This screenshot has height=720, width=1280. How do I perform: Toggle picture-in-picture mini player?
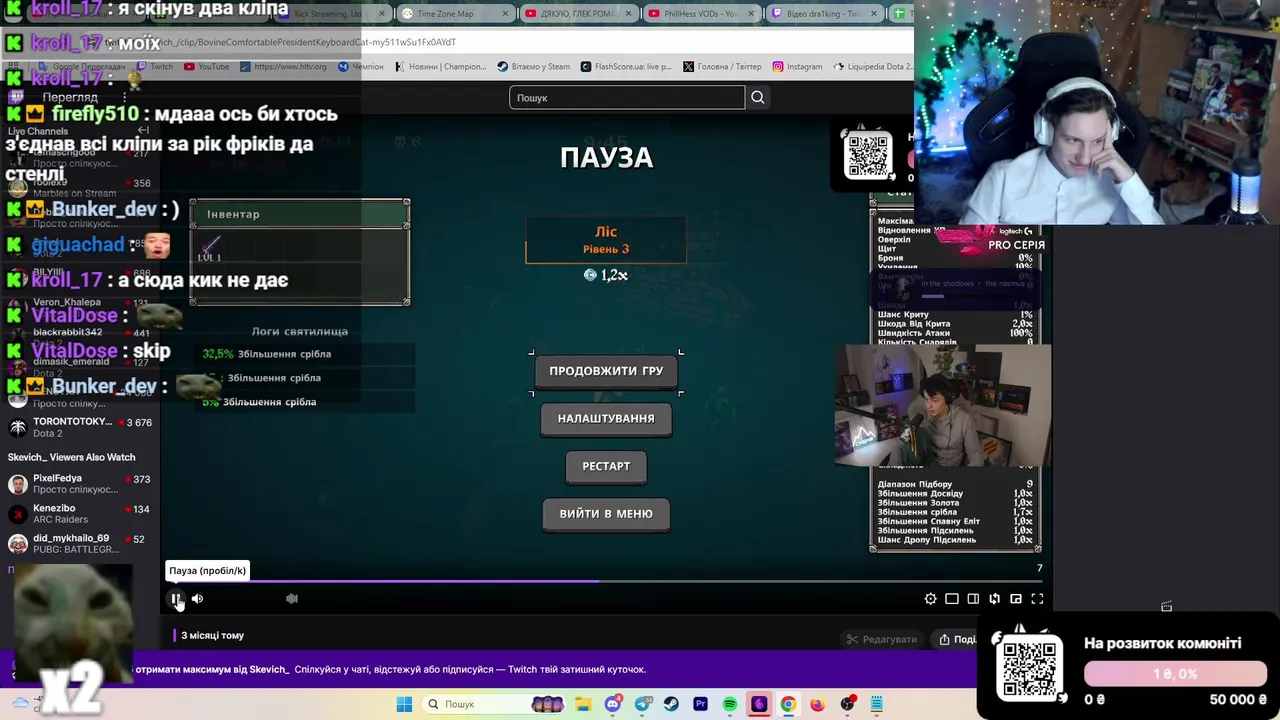pos(1016,599)
